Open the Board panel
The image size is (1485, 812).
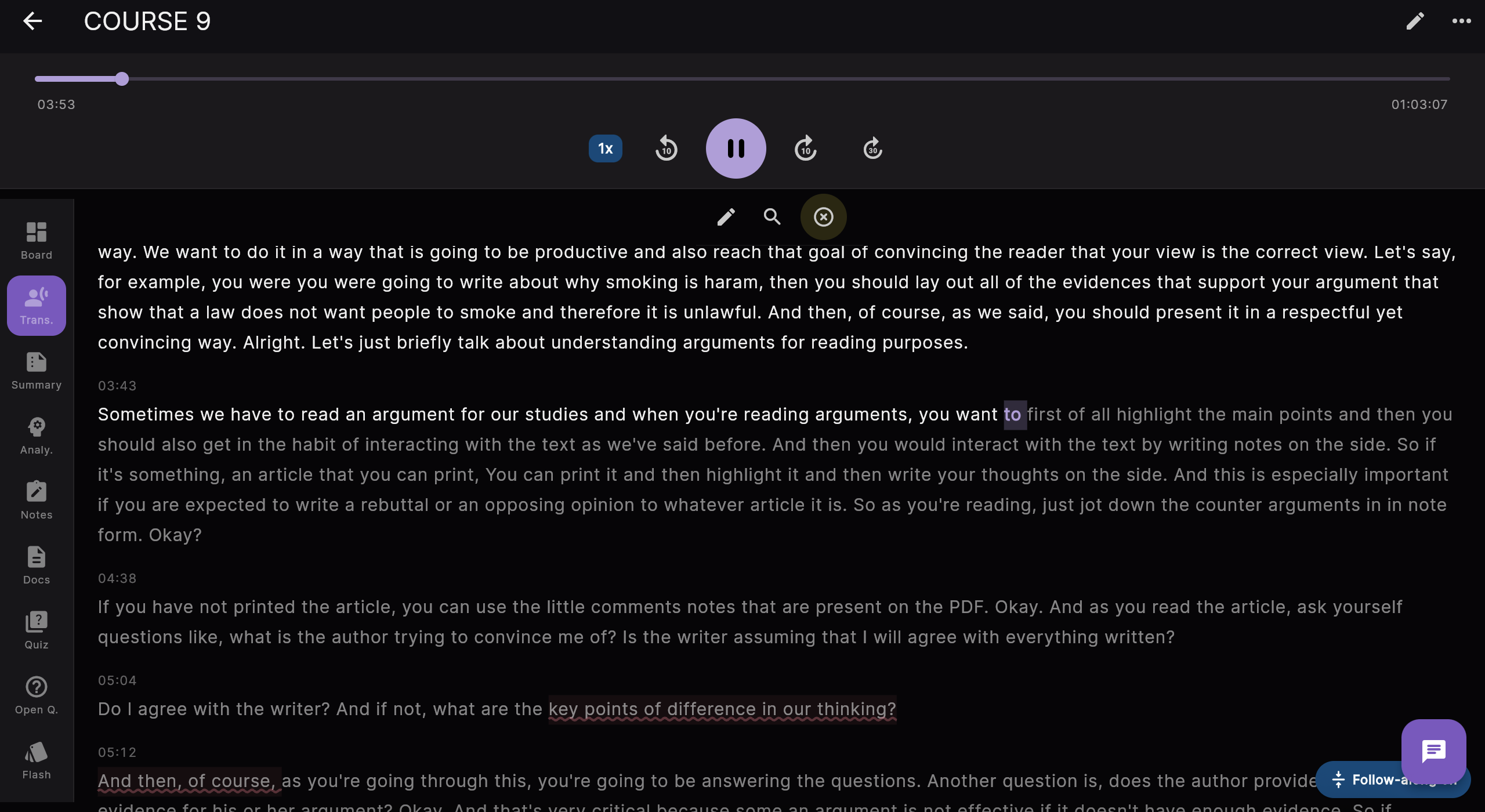(36, 239)
